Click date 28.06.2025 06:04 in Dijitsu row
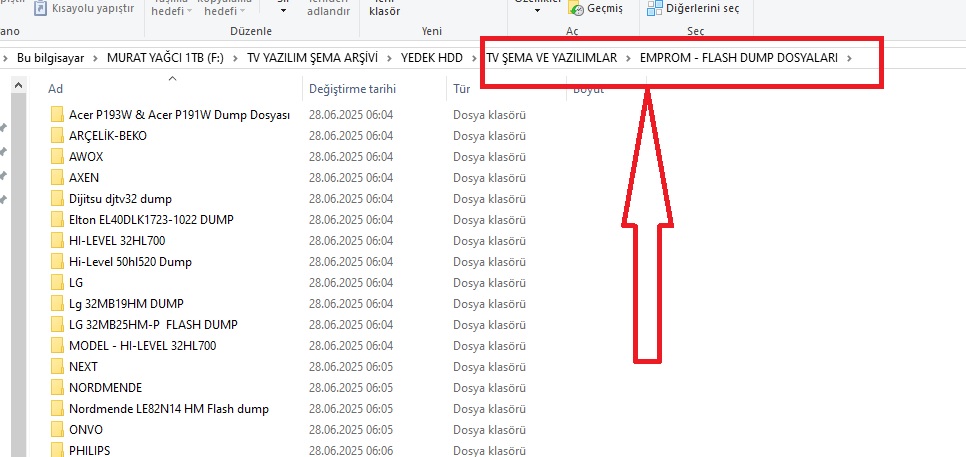Viewport: 966px width, 457px height. tap(351, 199)
